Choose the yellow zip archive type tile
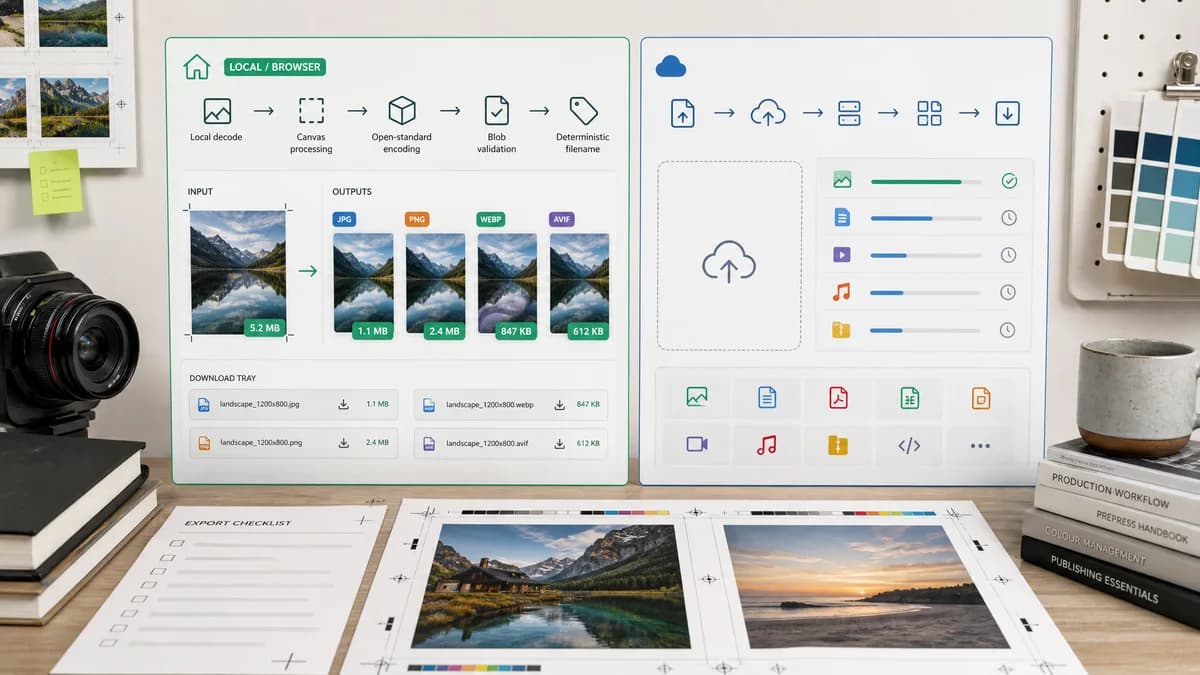This screenshot has height=675, width=1200. (838, 445)
